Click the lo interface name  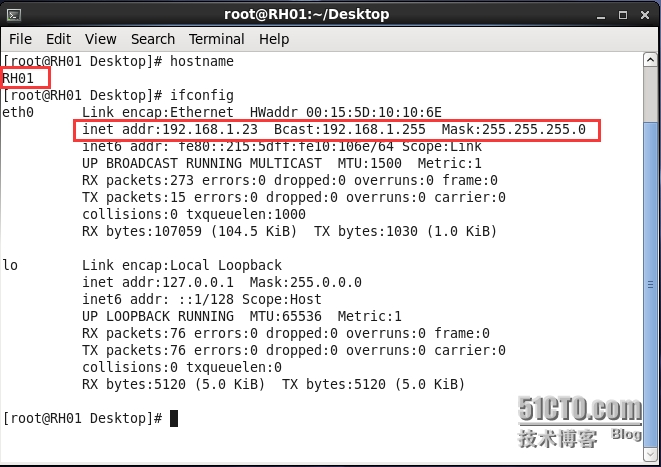point(10,265)
